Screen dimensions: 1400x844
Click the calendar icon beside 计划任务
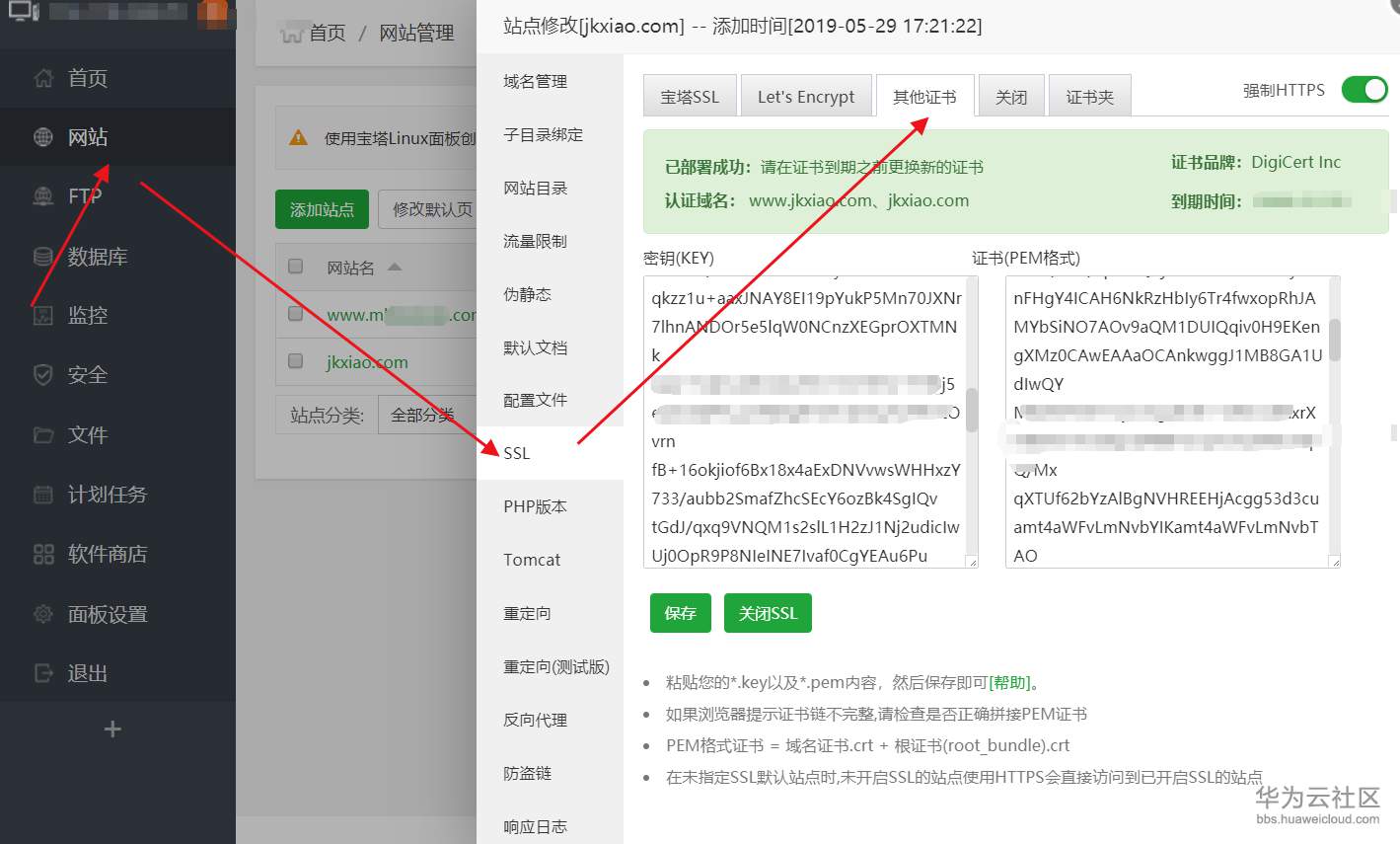pos(43,495)
